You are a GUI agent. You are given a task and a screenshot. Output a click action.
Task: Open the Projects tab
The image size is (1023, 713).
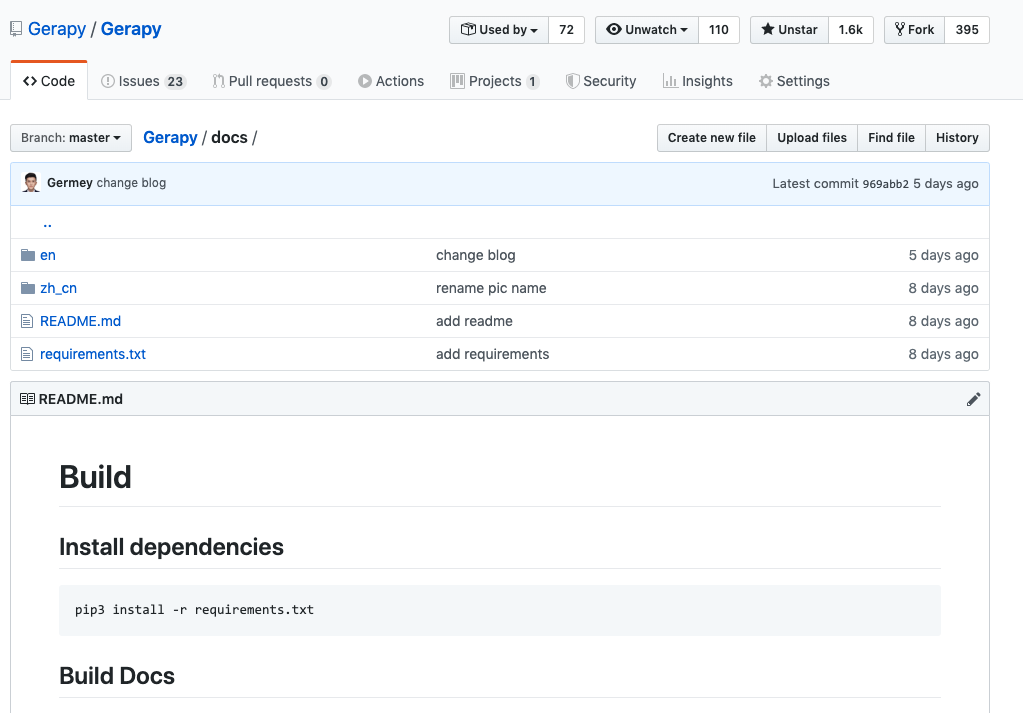click(x=495, y=81)
